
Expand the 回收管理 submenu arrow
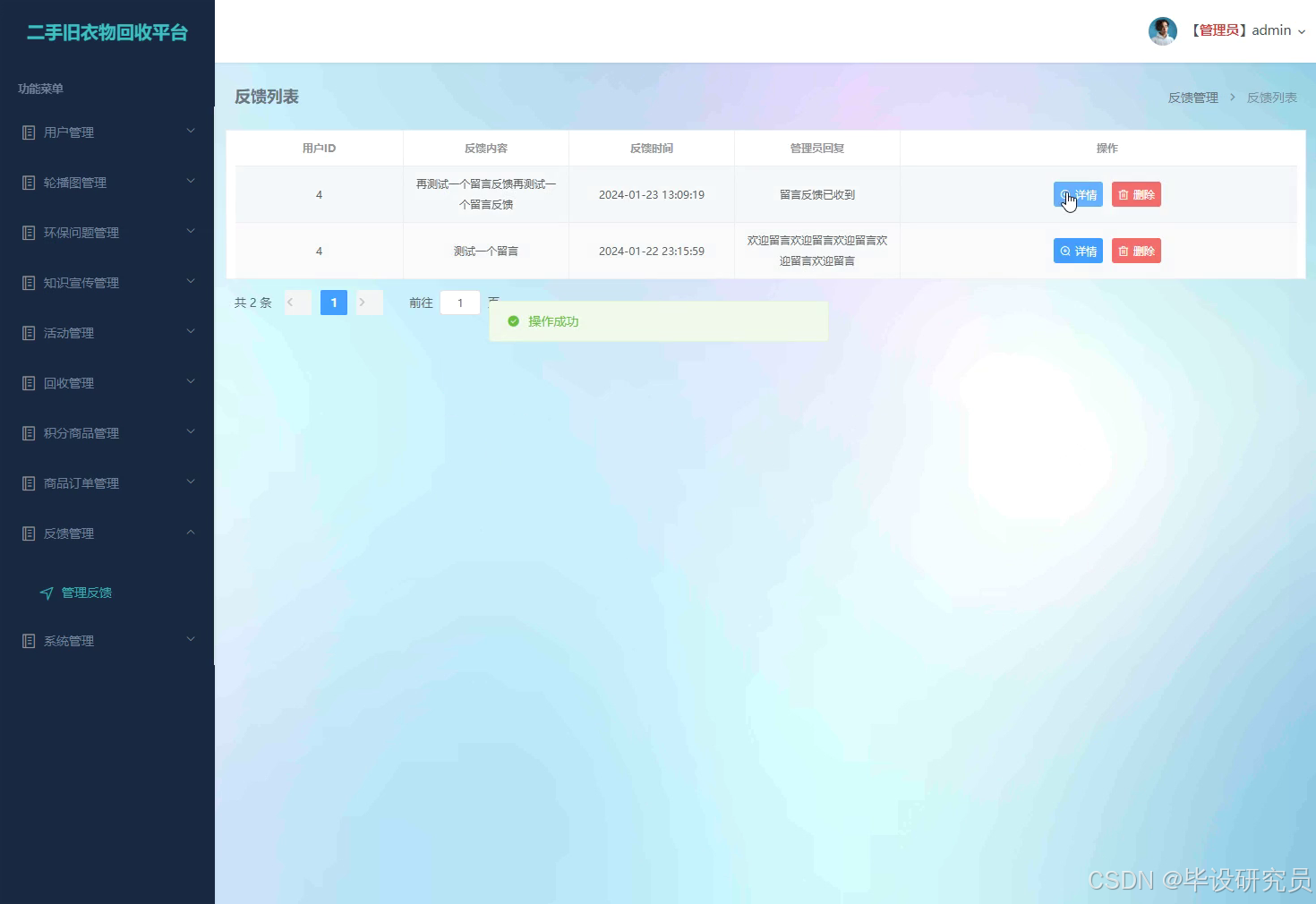pyautogui.click(x=191, y=381)
